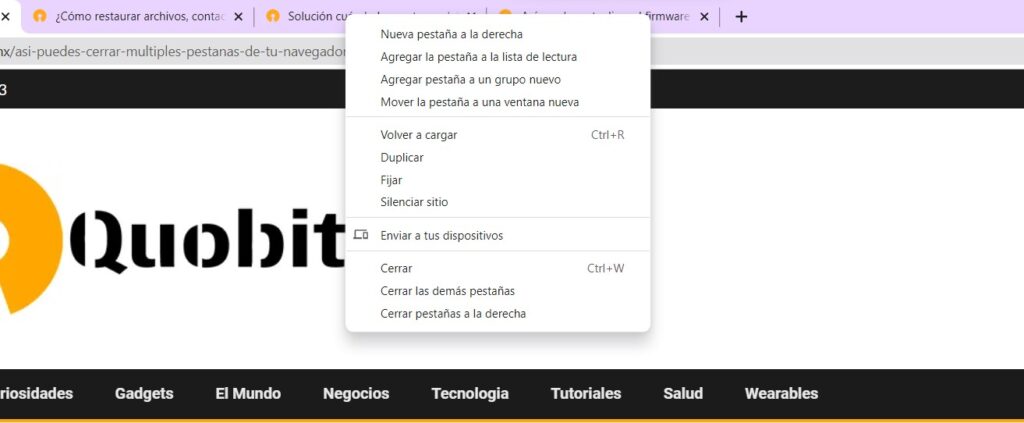The width and height of the screenshot is (1024, 423).
Task: Select 'Cerrar' in context menu
Action: tap(498, 268)
